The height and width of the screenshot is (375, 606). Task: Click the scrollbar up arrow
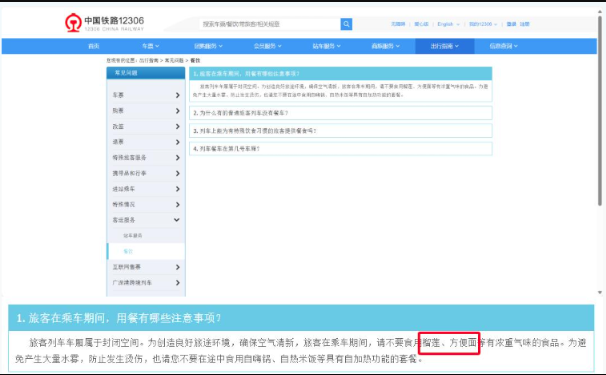600,12
